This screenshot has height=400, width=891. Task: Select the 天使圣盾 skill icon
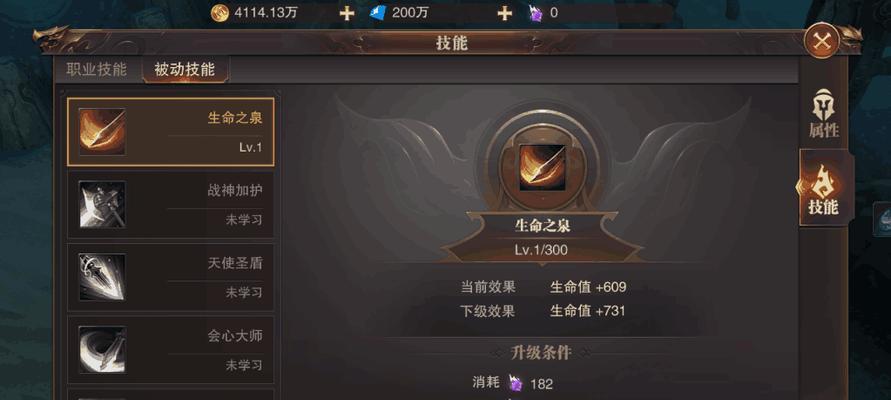[x=102, y=277]
